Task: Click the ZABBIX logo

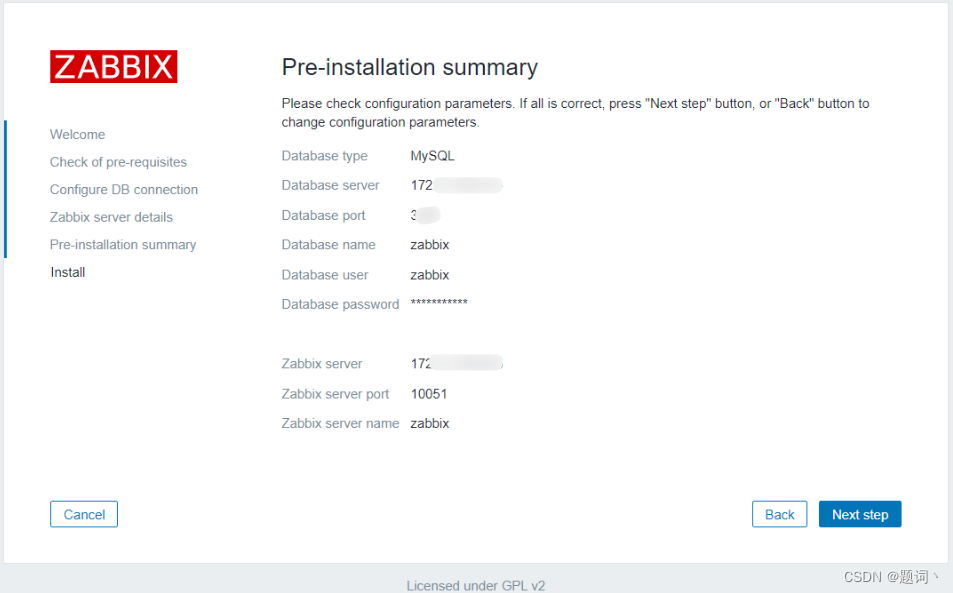Action: [x=113, y=66]
